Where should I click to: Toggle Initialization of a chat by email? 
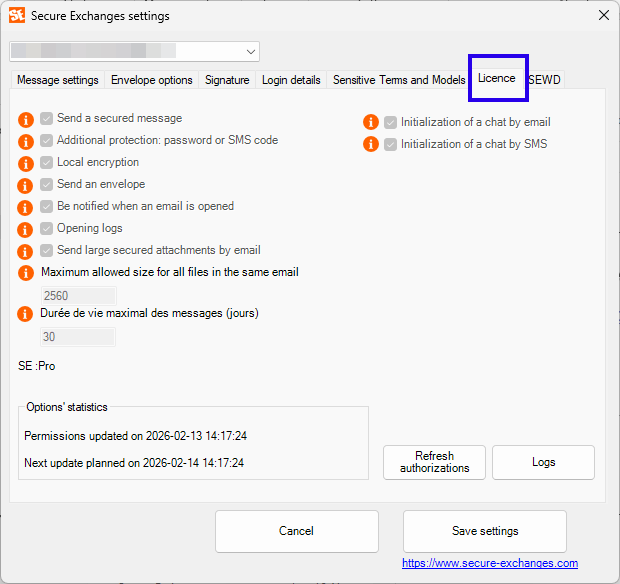[391, 123]
